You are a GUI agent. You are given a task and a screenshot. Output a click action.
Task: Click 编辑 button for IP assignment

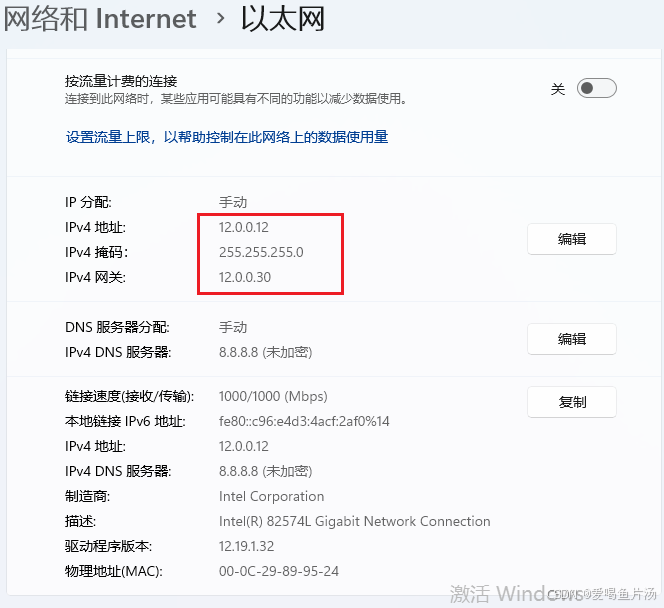click(572, 239)
